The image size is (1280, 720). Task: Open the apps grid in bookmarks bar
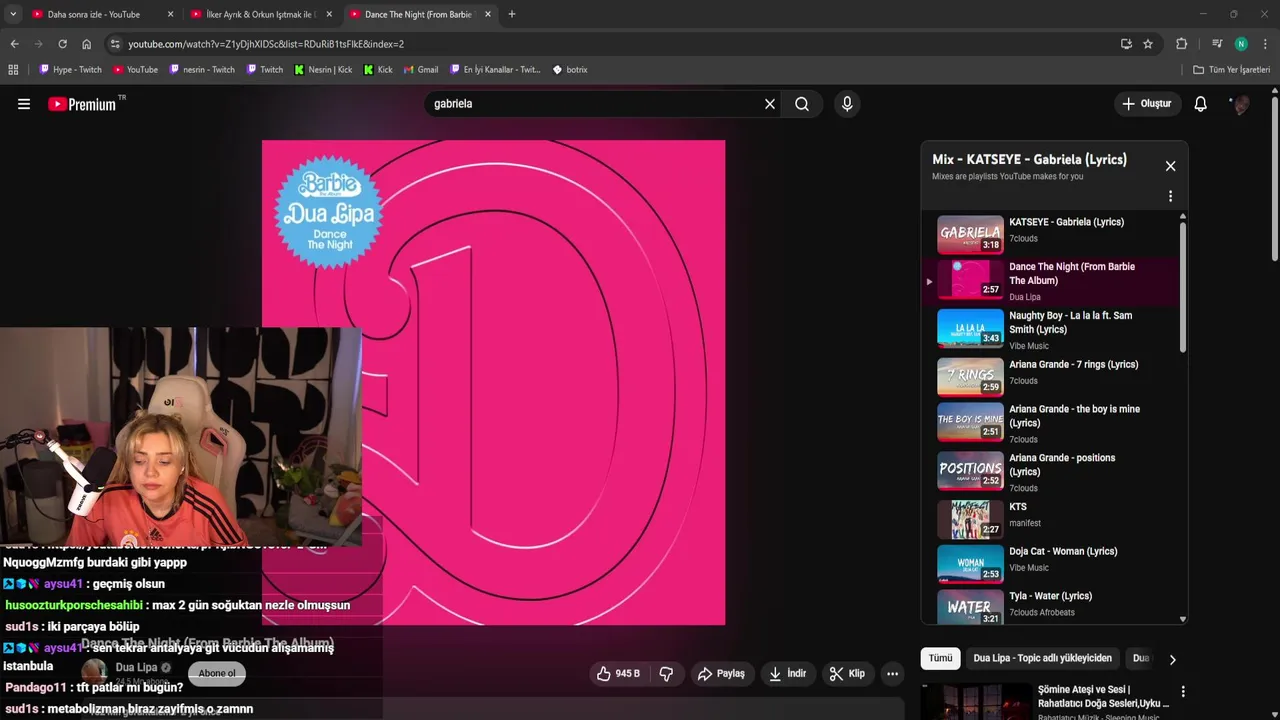[x=13, y=70]
